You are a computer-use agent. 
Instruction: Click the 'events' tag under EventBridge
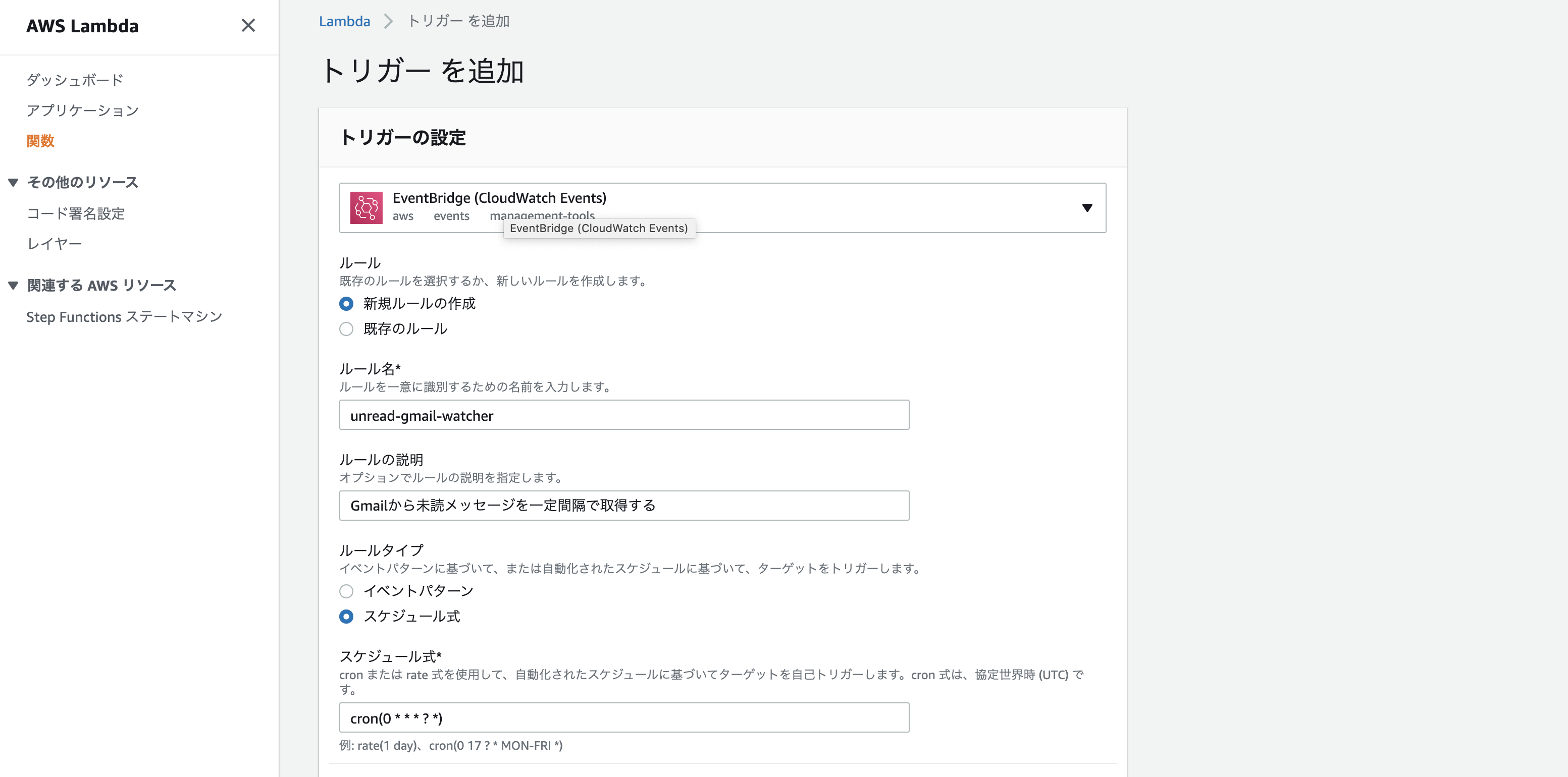point(452,216)
